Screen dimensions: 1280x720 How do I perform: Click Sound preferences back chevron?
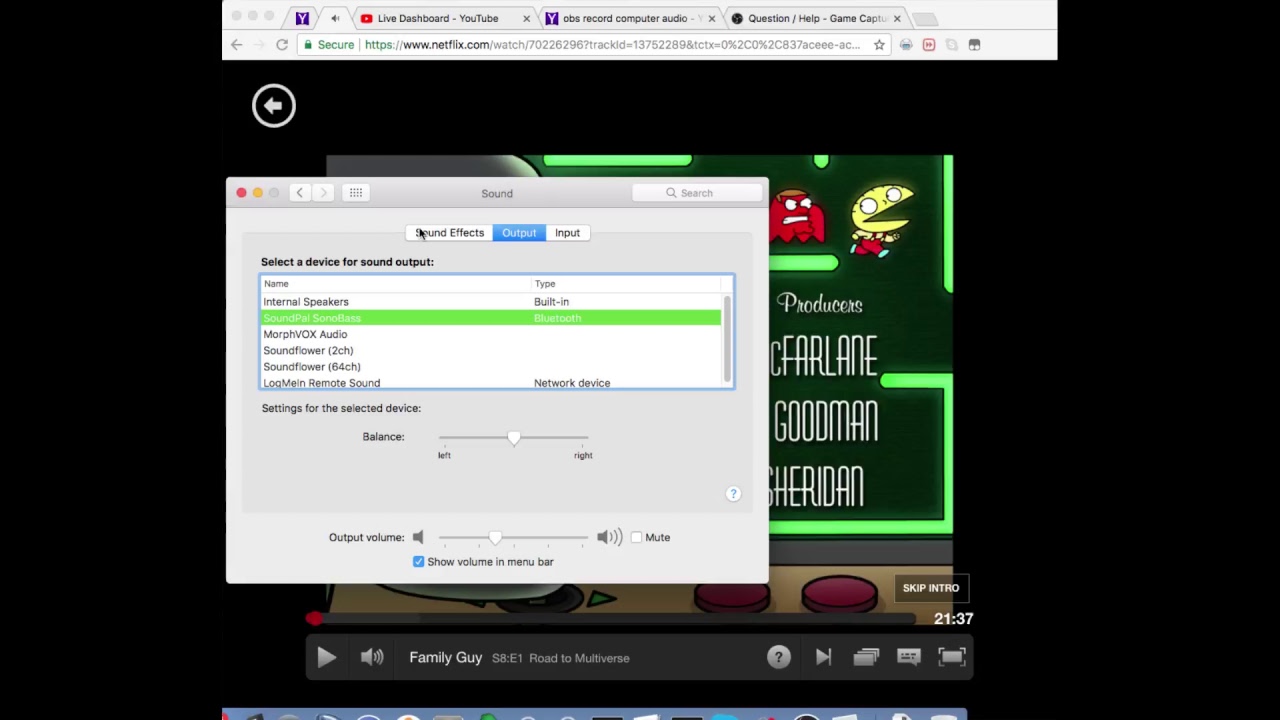(299, 193)
